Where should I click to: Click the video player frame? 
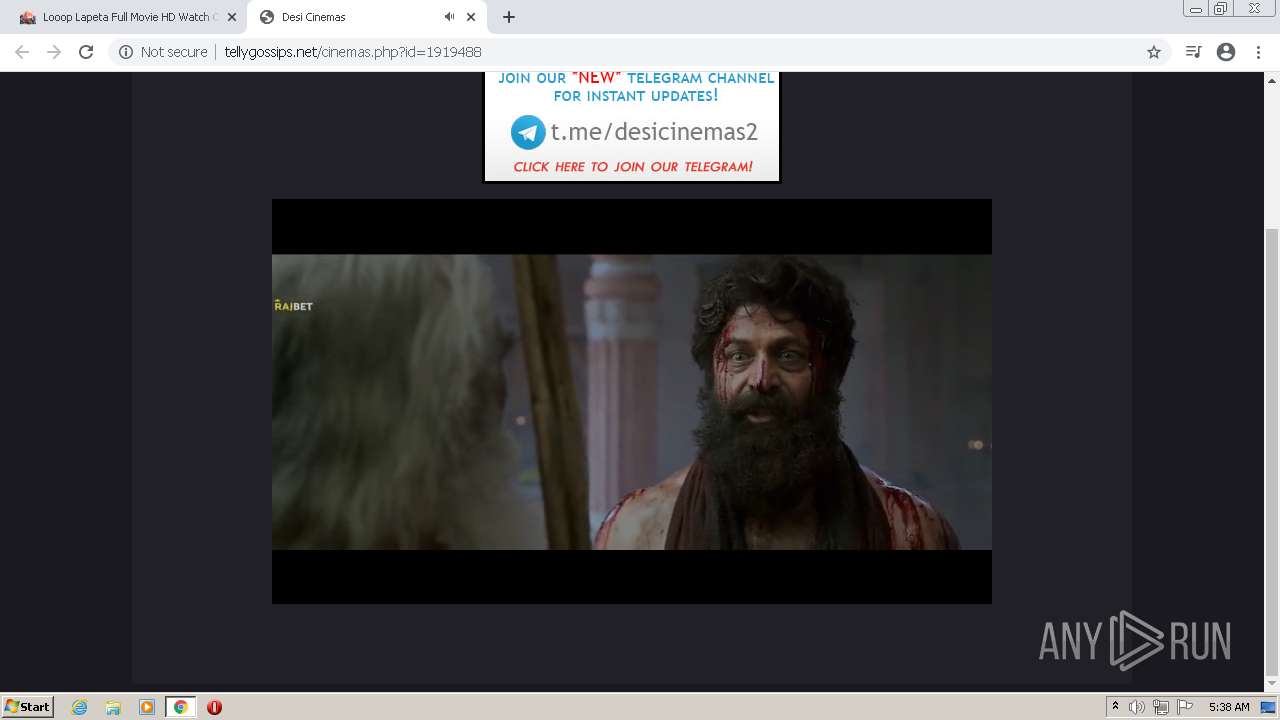(x=632, y=401)
